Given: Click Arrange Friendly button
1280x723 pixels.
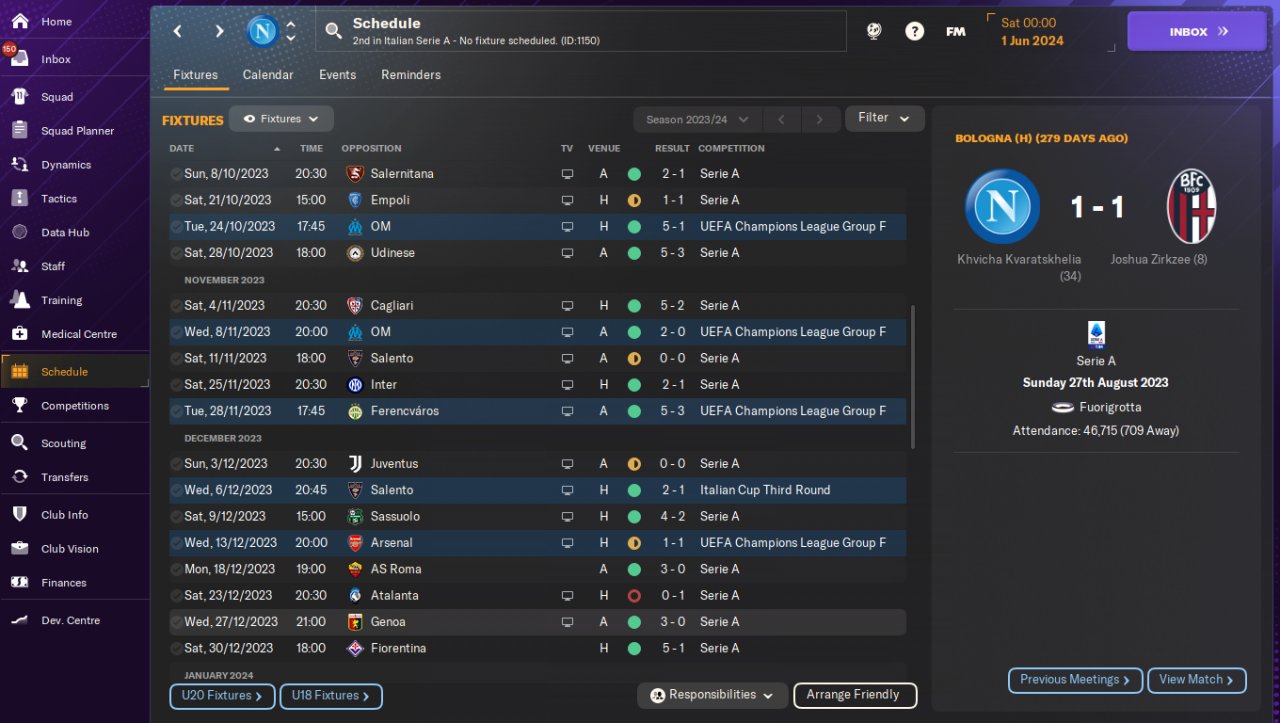Looking at the screenshot, I should tap(855, 695).
